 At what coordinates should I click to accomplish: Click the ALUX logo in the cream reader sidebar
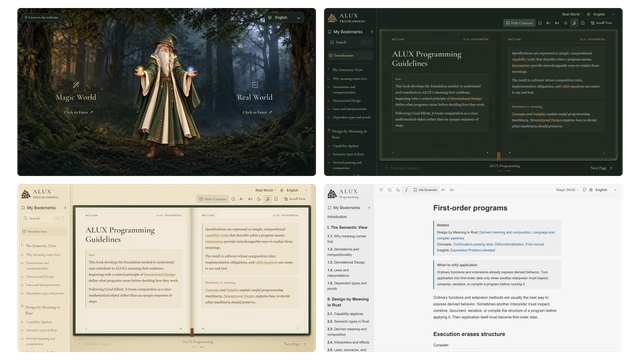pos(40,194)
